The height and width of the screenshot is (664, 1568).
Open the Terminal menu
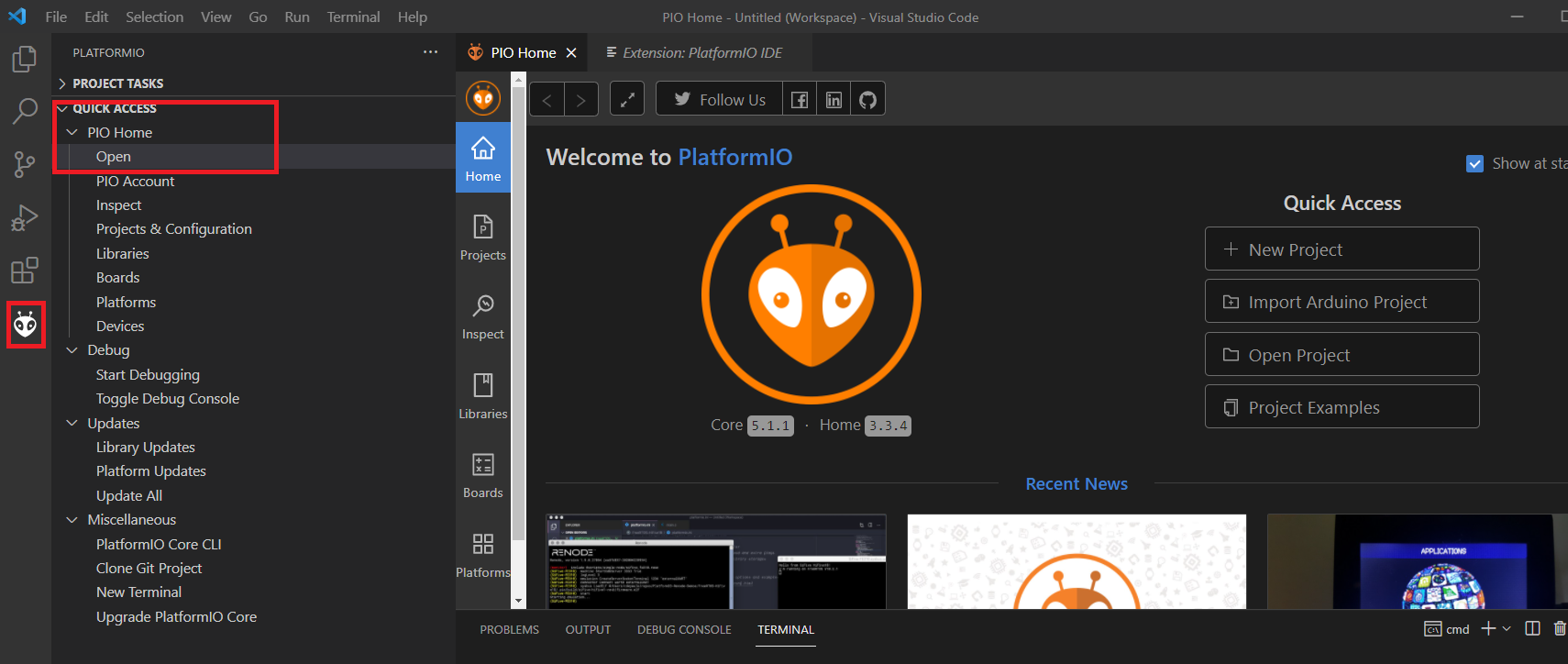tap(353, 17)
